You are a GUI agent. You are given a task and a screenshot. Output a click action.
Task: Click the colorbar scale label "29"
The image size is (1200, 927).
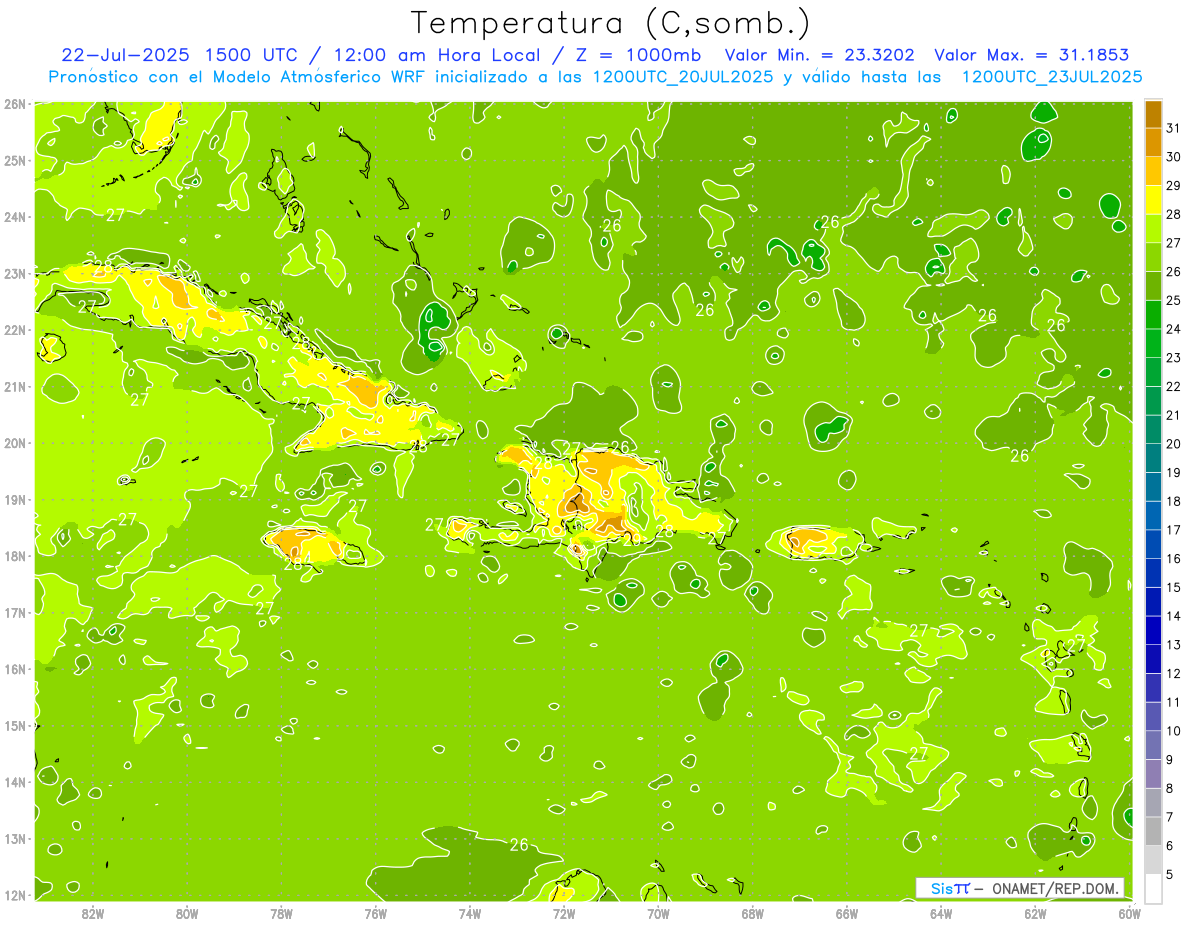point(1173,186)
